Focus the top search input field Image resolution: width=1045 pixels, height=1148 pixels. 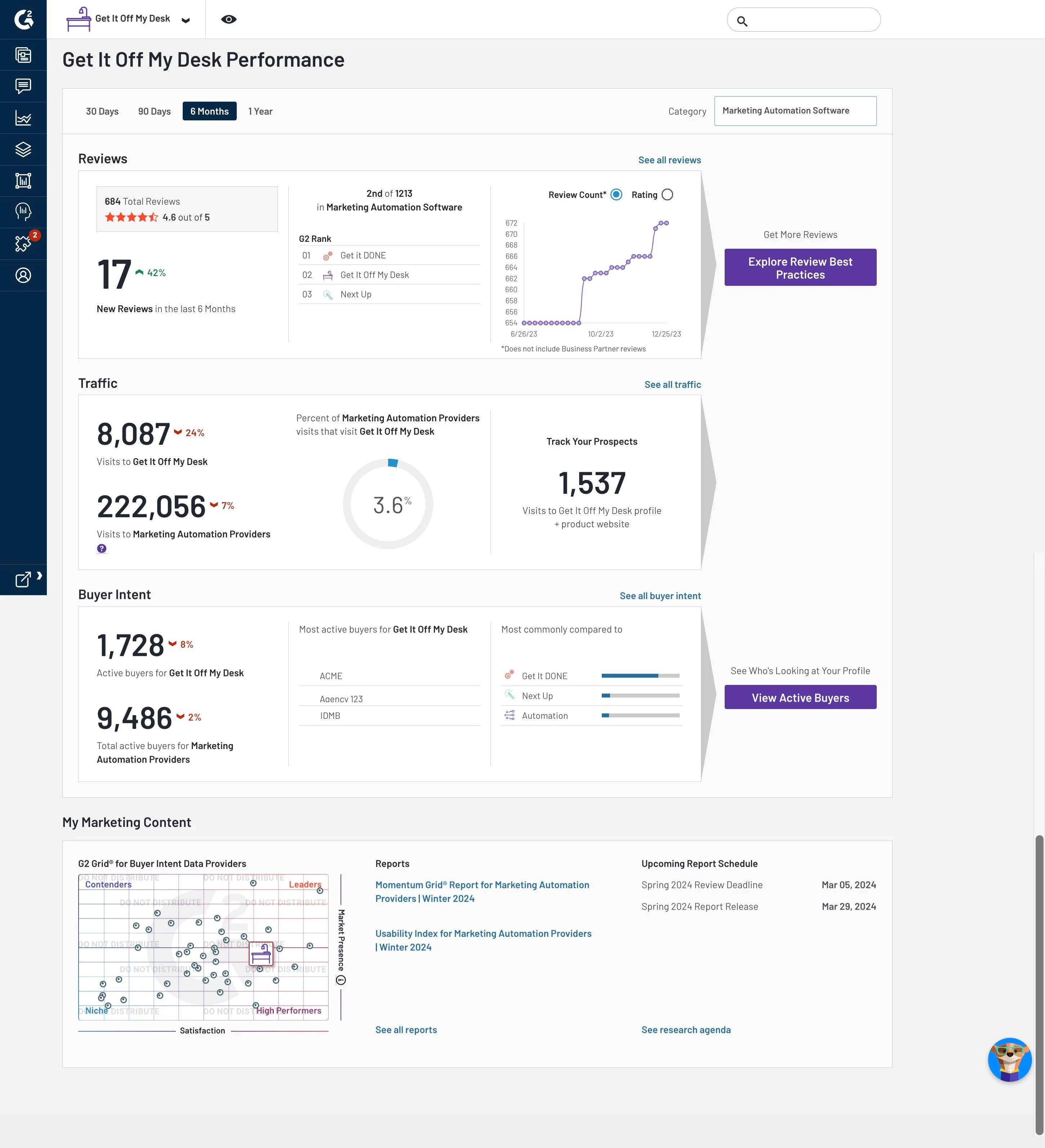(x=804, y=20)
